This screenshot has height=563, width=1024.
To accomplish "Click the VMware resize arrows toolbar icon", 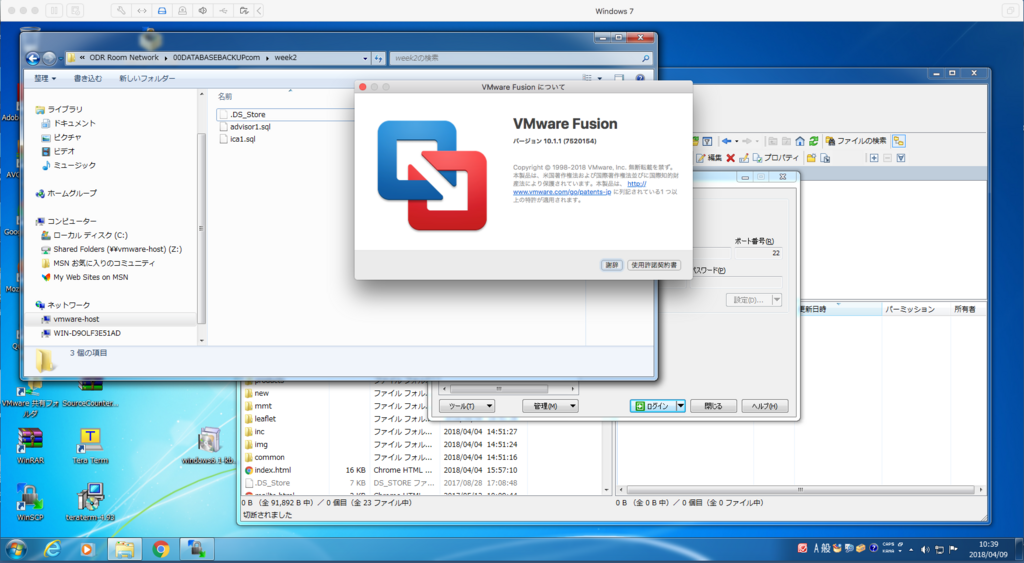I will 141,10.
